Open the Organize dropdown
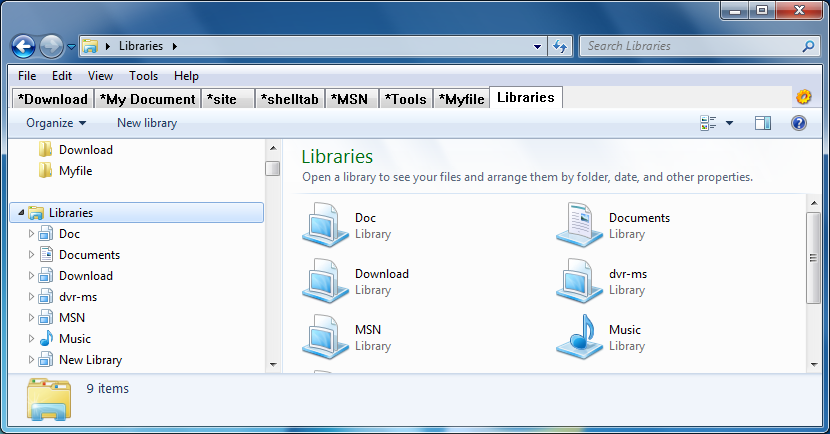Viewport: 830px width, 434px height. [x=56, y=123]
